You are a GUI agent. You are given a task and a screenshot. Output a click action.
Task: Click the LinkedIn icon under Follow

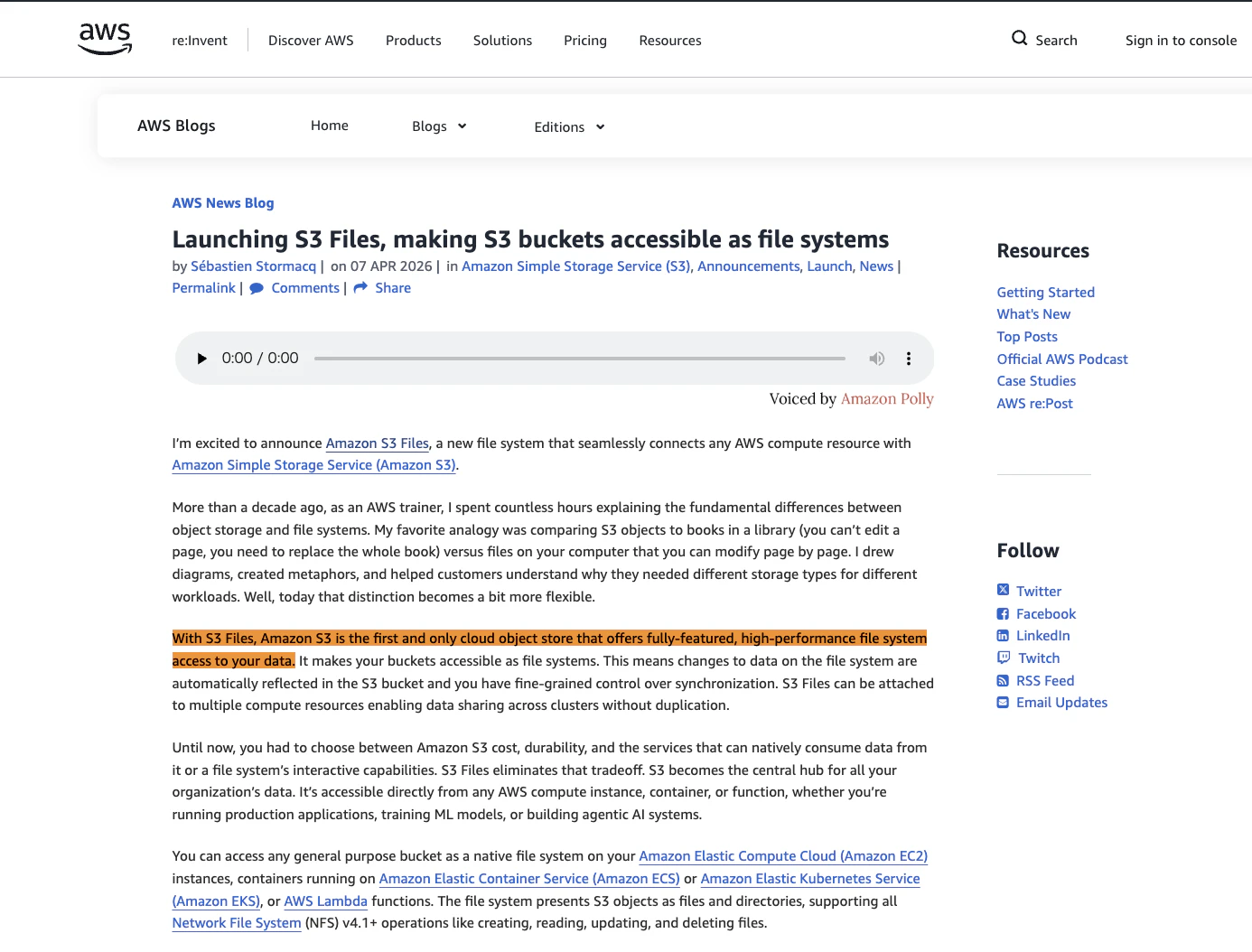tap(1003, 636)
